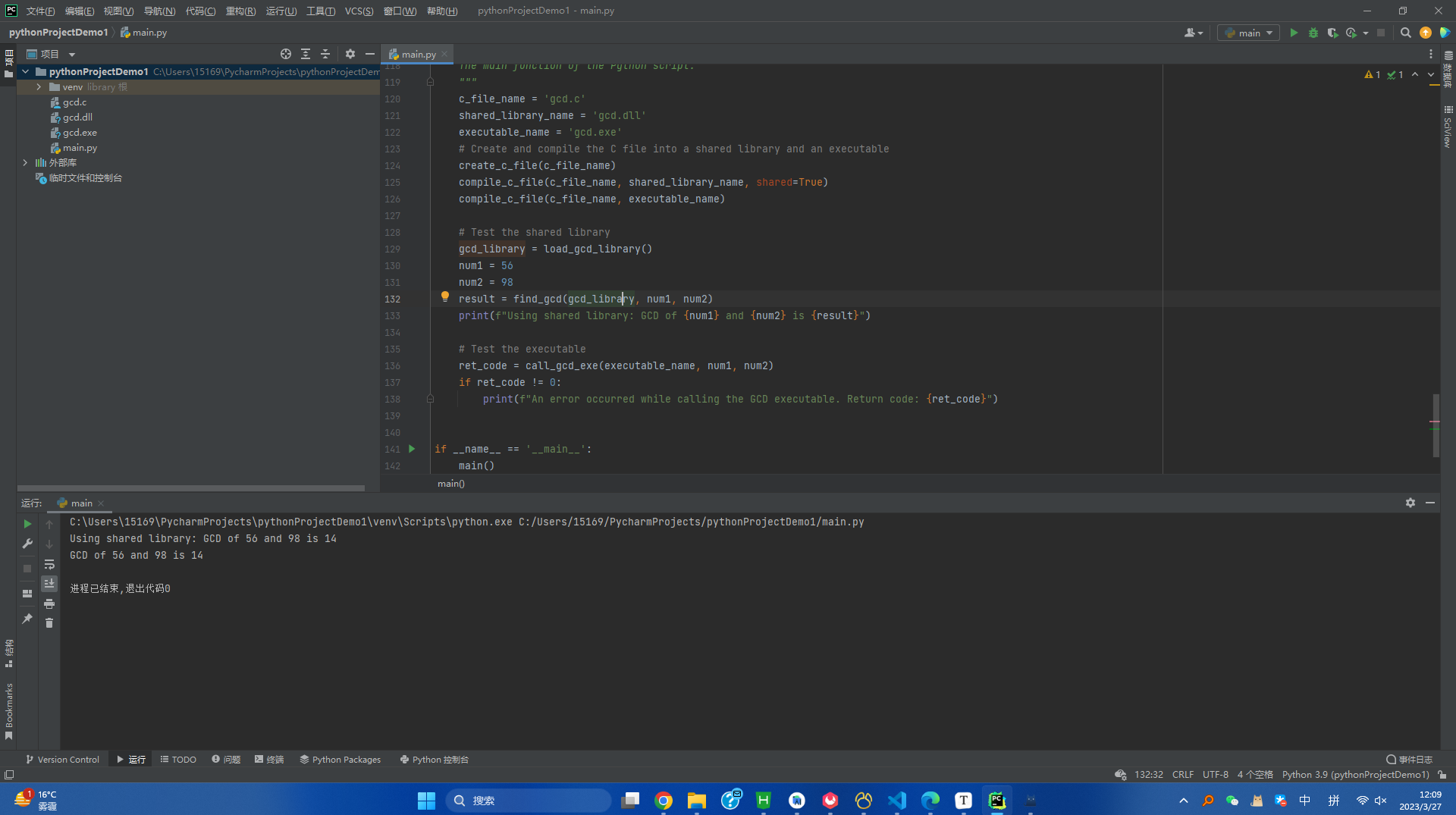Fold code block at line 119

tap(430, 82)
